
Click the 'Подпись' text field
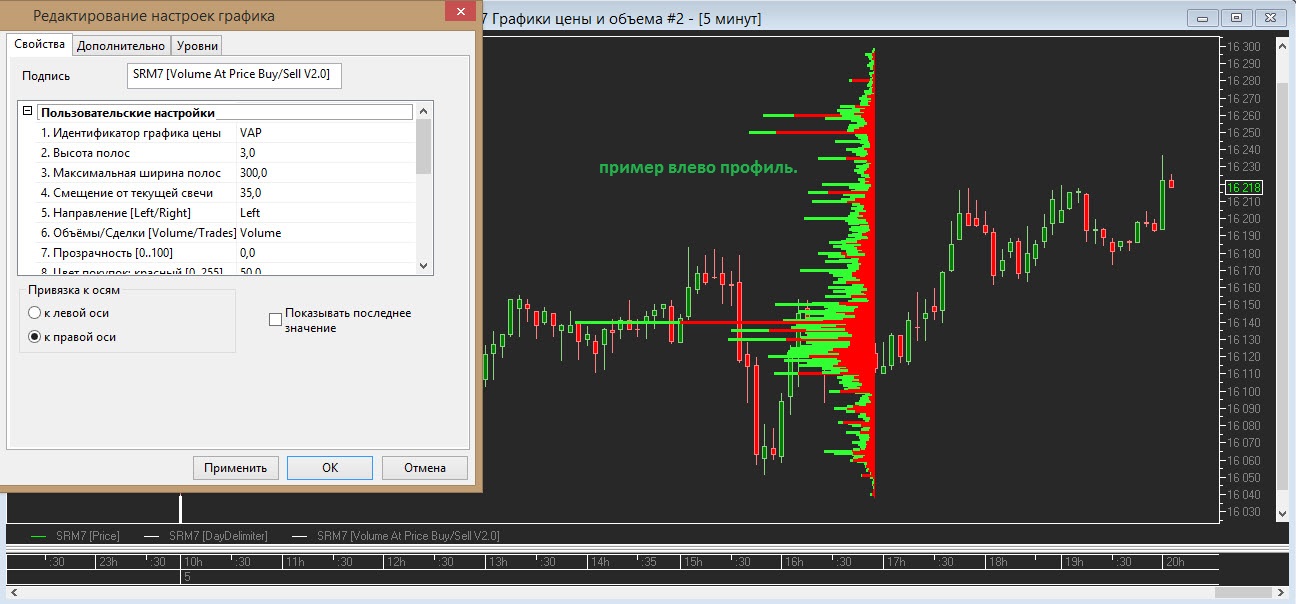(234, 76)
